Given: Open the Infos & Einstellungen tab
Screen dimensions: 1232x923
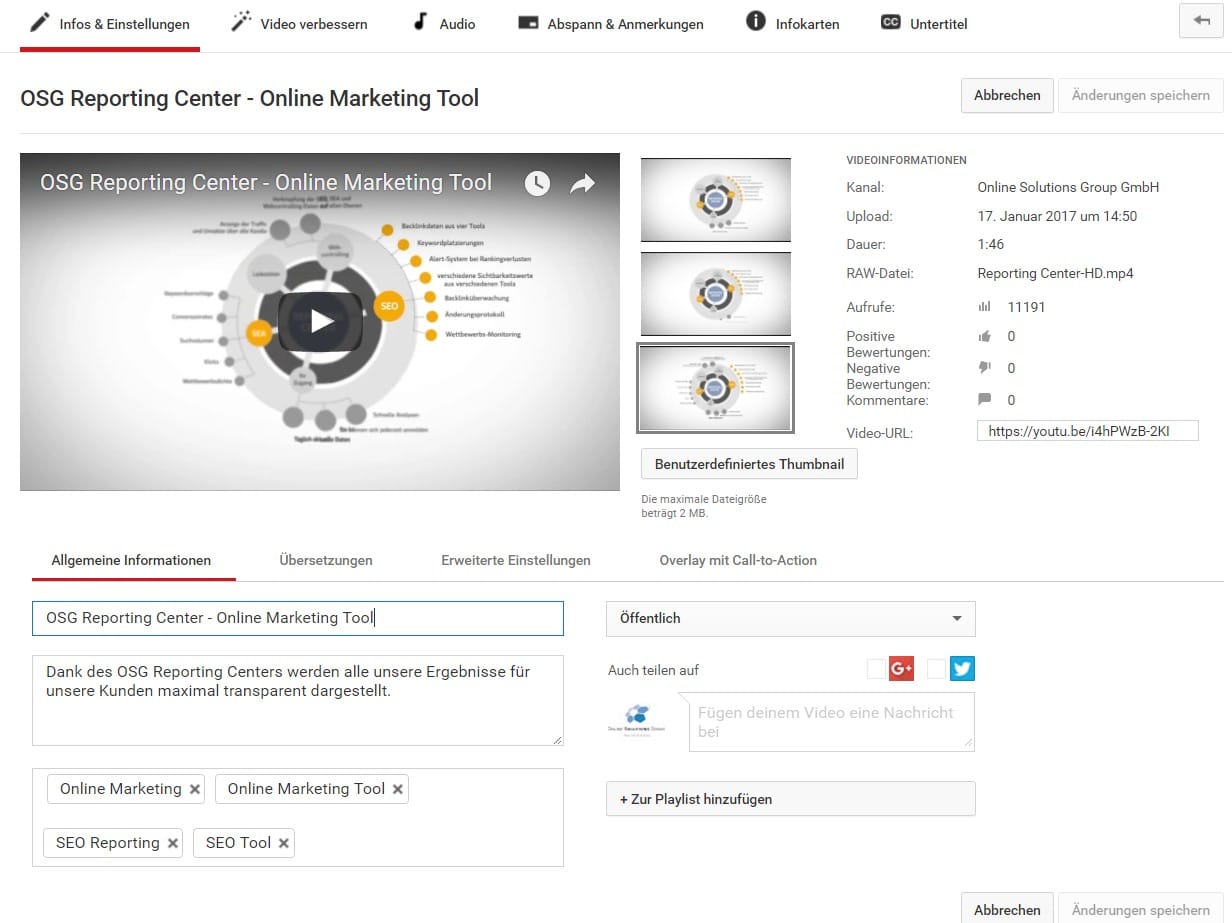Looking at the screenshot, I should (110, 24).
